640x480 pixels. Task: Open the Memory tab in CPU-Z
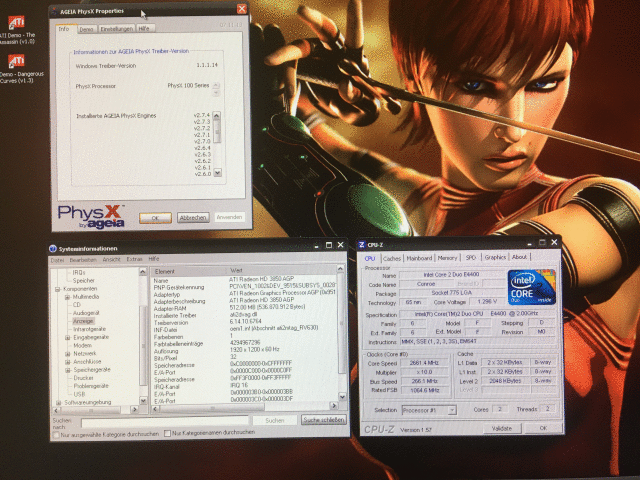(447, 258)
